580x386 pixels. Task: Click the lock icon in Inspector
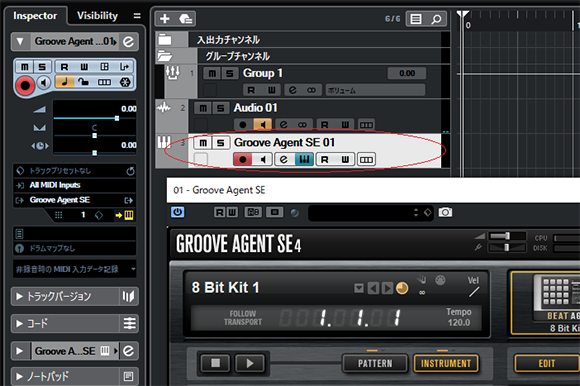[84, 82]
